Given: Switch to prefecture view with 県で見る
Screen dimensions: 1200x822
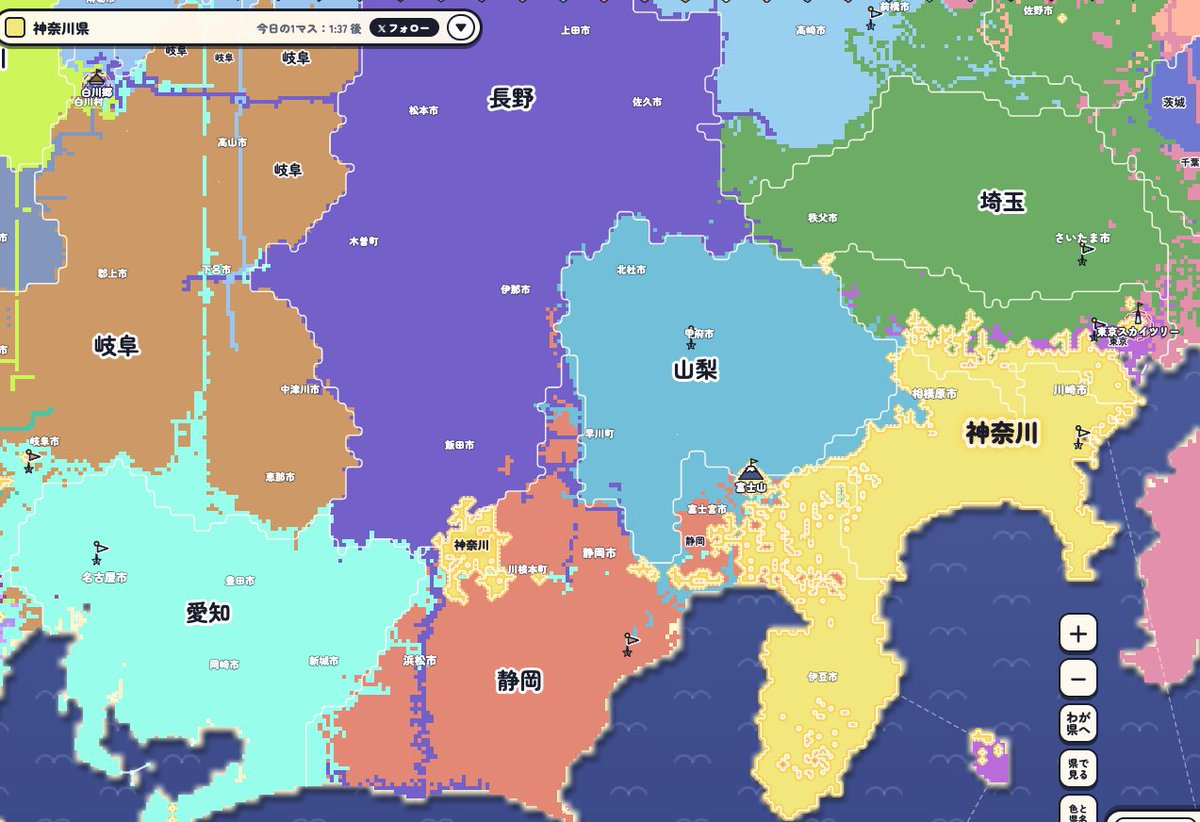Looking at the screenshot, I should point(1078,770).
